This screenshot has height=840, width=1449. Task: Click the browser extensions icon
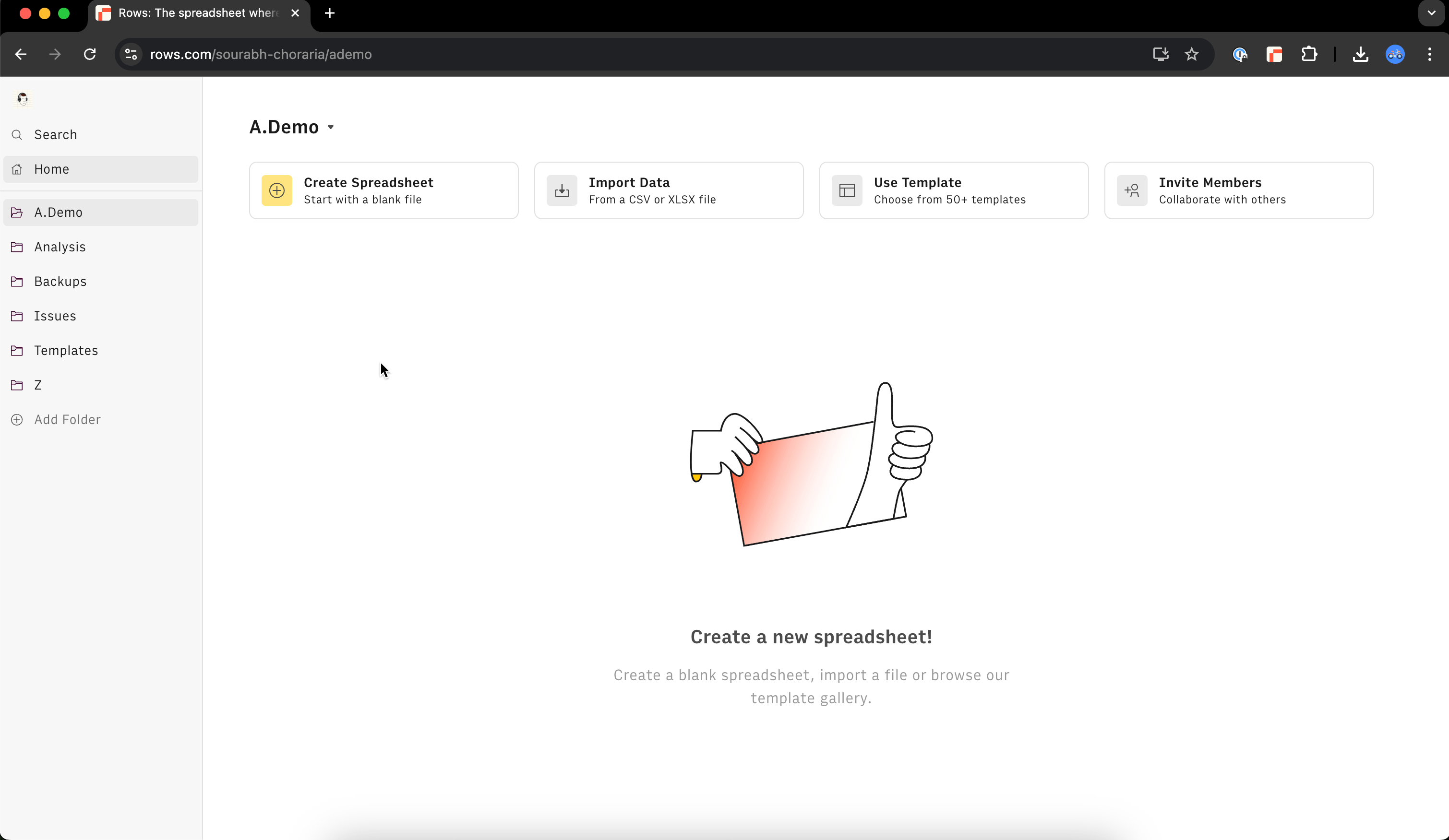pos(1310,54)
